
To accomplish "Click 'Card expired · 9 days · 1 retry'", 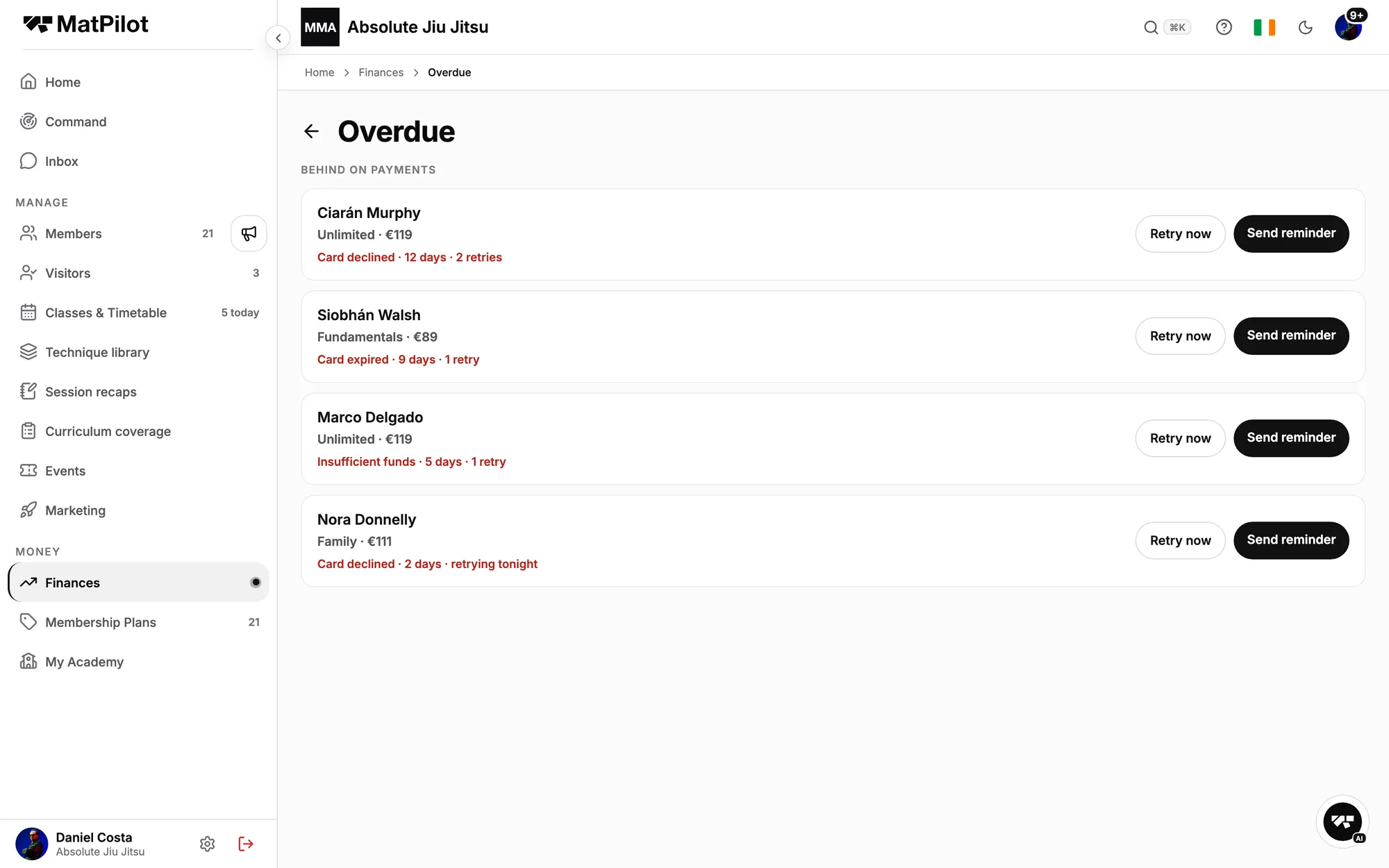I will pos(399,360).
